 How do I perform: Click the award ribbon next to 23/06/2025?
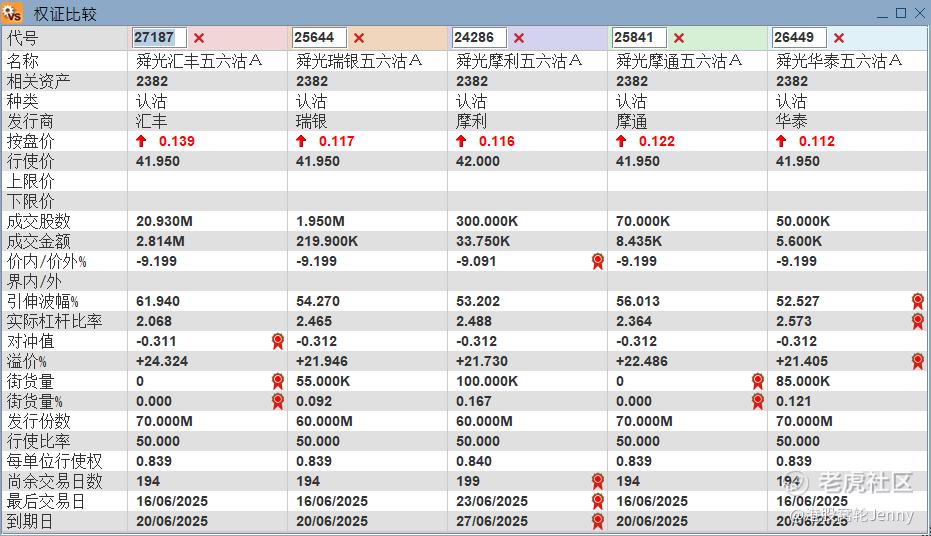(598, 502)
